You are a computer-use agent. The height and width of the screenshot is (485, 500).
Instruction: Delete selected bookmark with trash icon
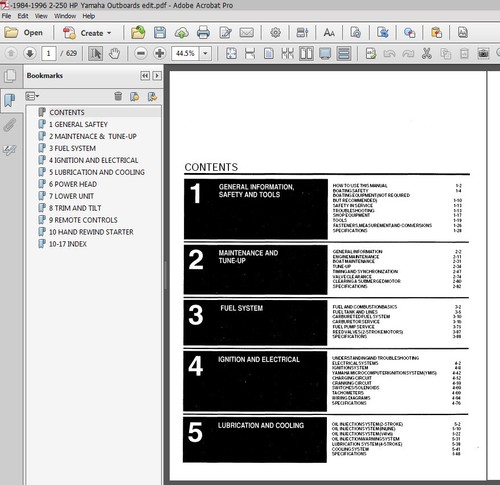[x=118, y=96]
